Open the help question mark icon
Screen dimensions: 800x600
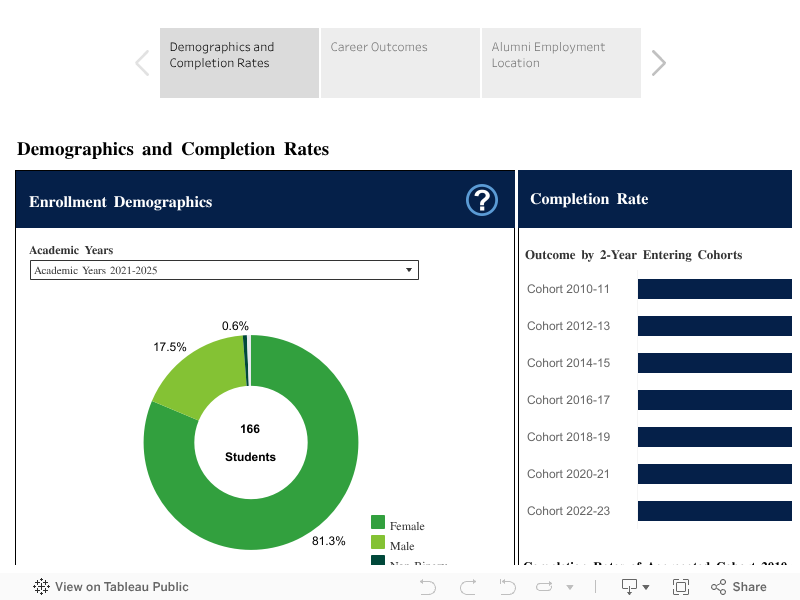pos(482,200)
